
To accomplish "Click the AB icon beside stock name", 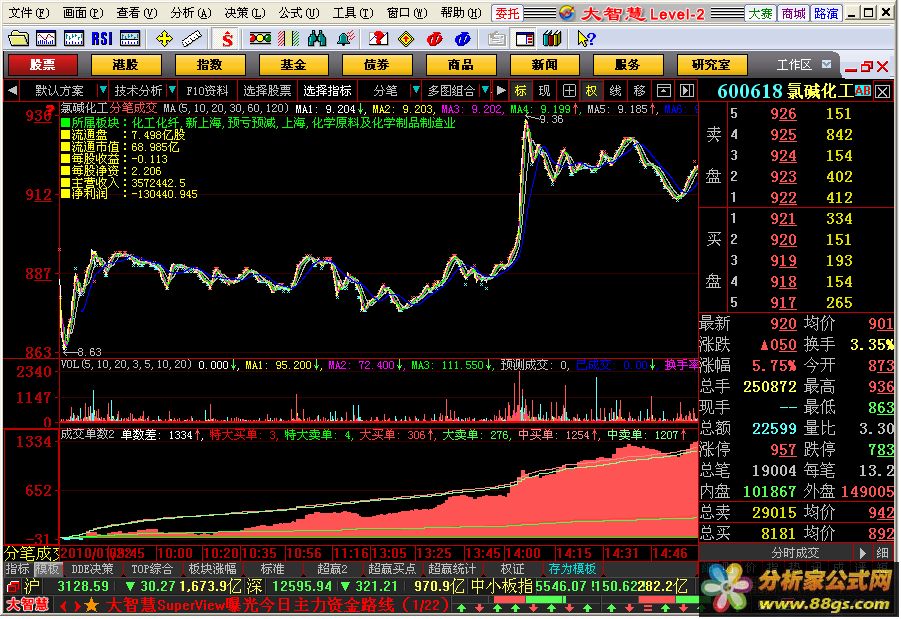I will coord(863,90).
